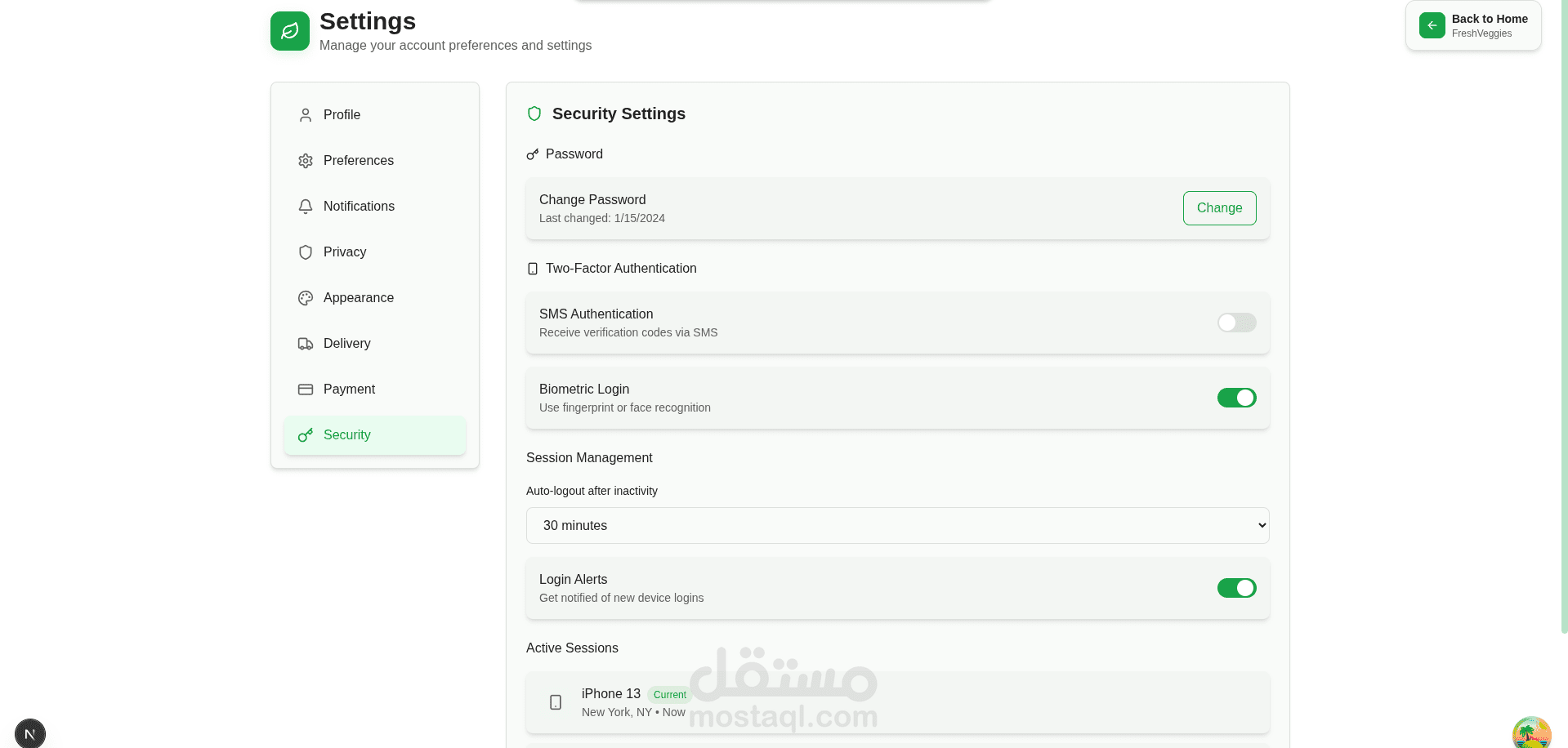Turn off Biometric Login switch
The width and height of the screenshot is (1568, 748).
pos(1236,398)
